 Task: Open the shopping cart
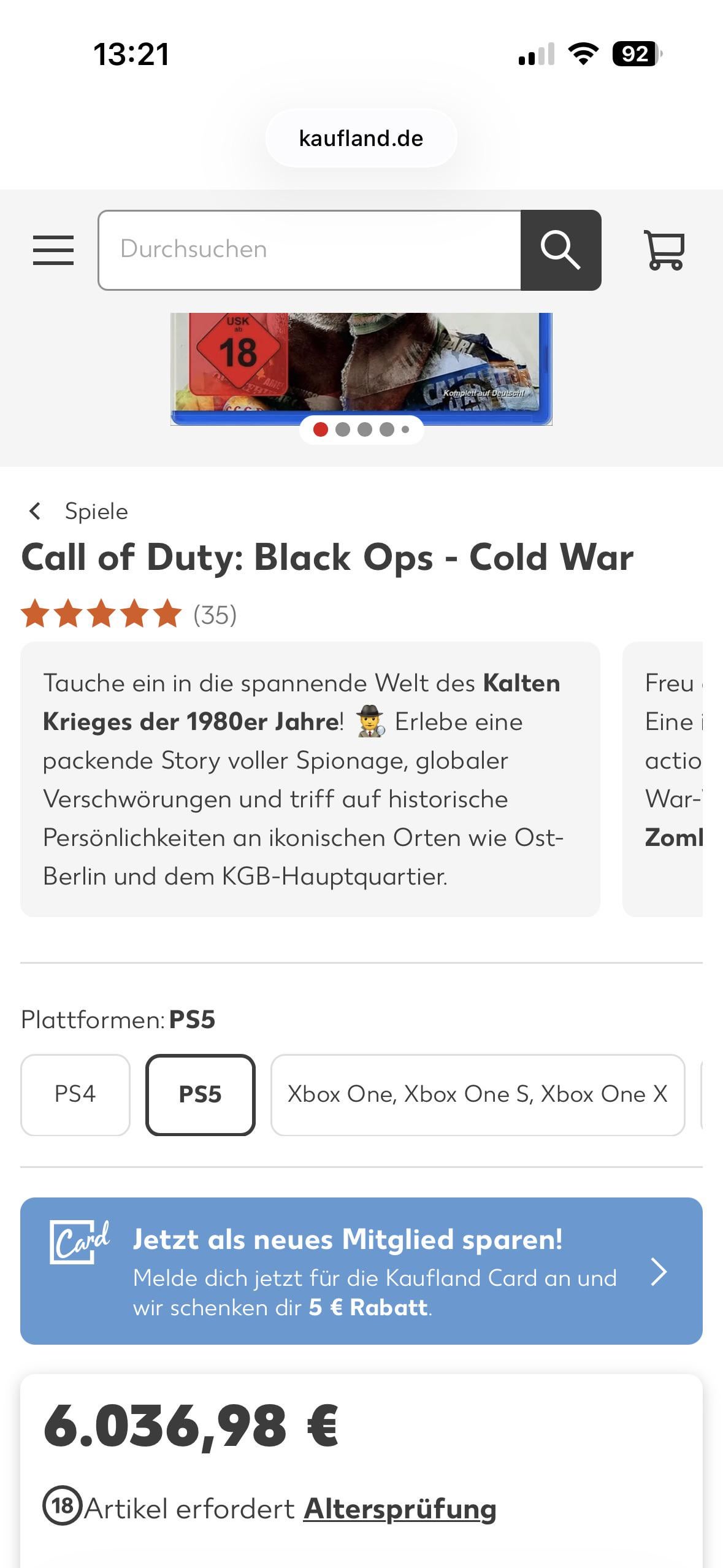(x=664, y=250)
